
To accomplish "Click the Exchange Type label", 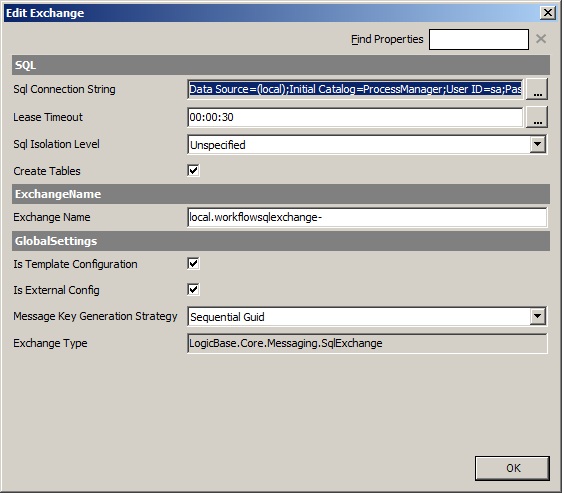I will click(x=50, y=343).
